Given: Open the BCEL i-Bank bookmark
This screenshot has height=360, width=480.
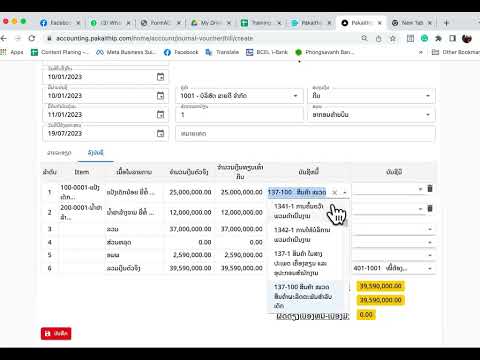Looking at the screenshot, I should coord(267,52).
